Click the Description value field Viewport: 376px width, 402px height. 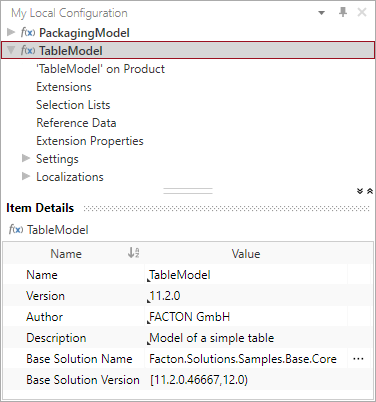point(246,338)
